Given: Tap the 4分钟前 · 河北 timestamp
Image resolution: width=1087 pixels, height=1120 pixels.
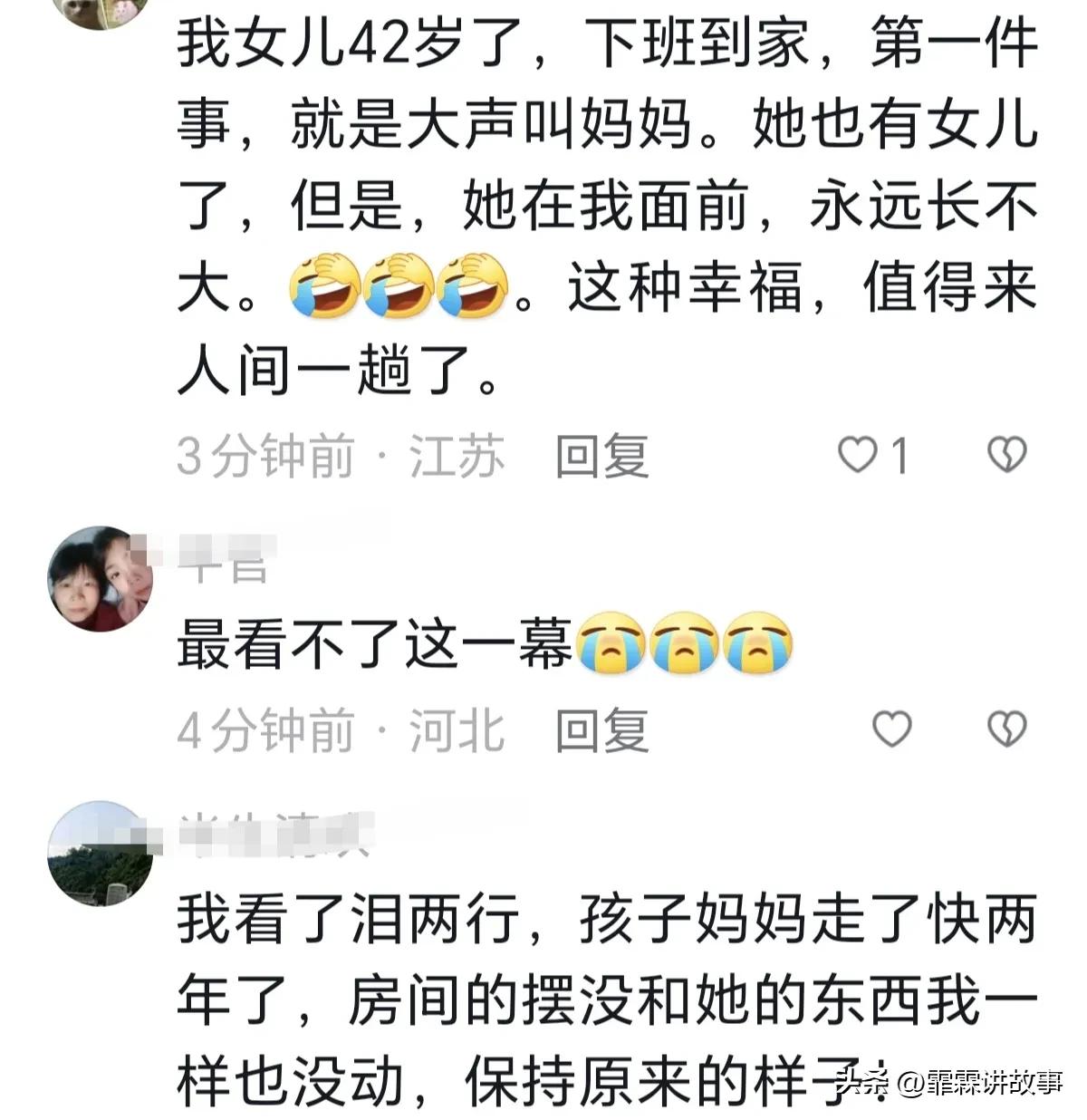Looking at the screenshot, I should click(341, 730).
